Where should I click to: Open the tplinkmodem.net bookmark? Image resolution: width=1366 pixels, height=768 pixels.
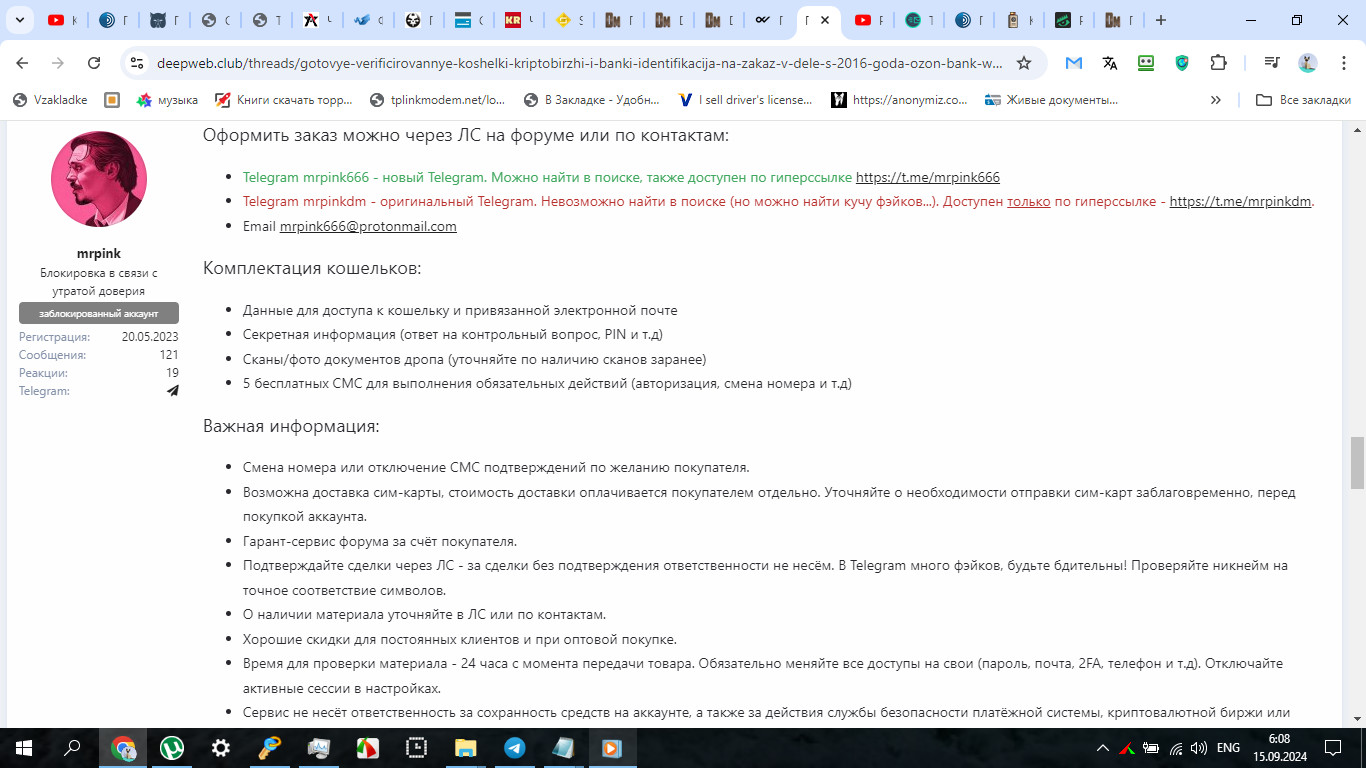pyautogui.click(x=437, y=100)
